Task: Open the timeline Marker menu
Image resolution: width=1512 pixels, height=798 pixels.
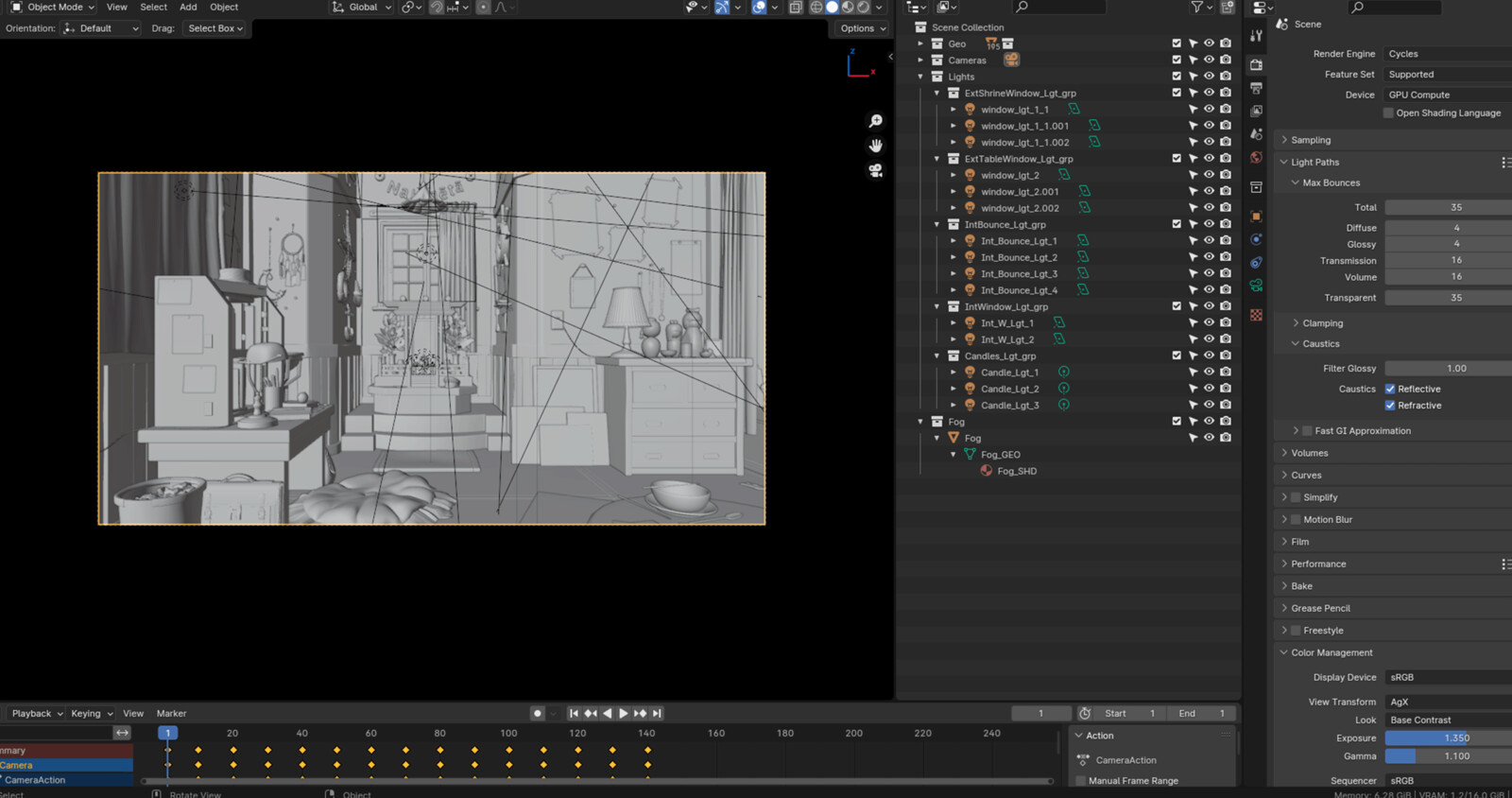Action: click(x=171, y=714)
